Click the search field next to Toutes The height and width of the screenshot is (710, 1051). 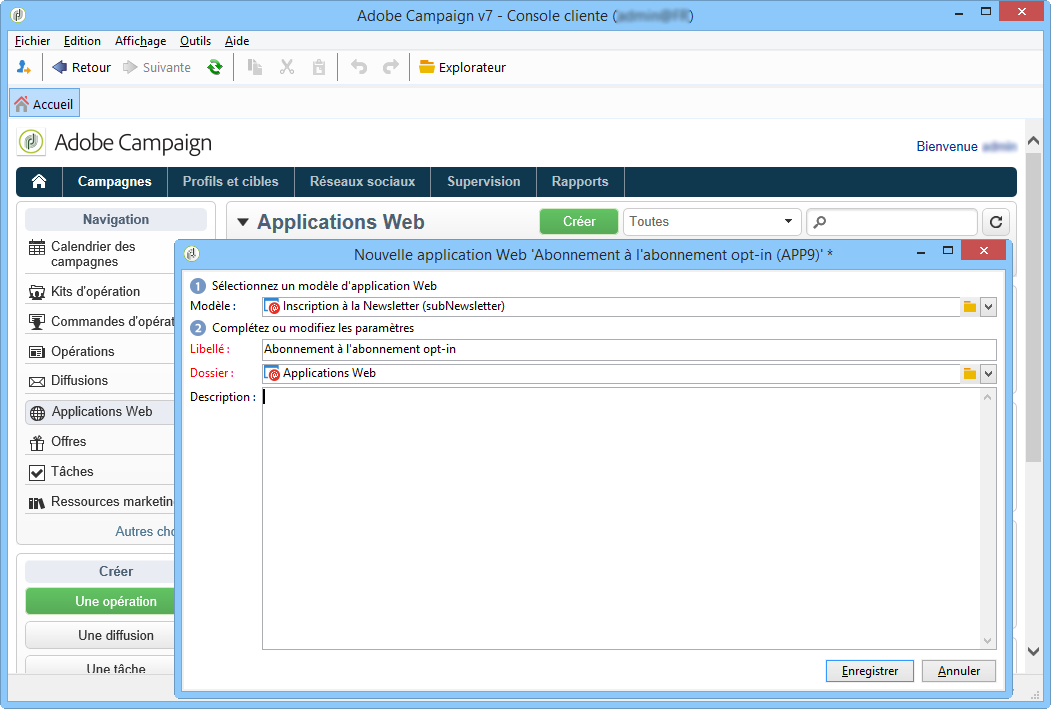coord(892,221)
